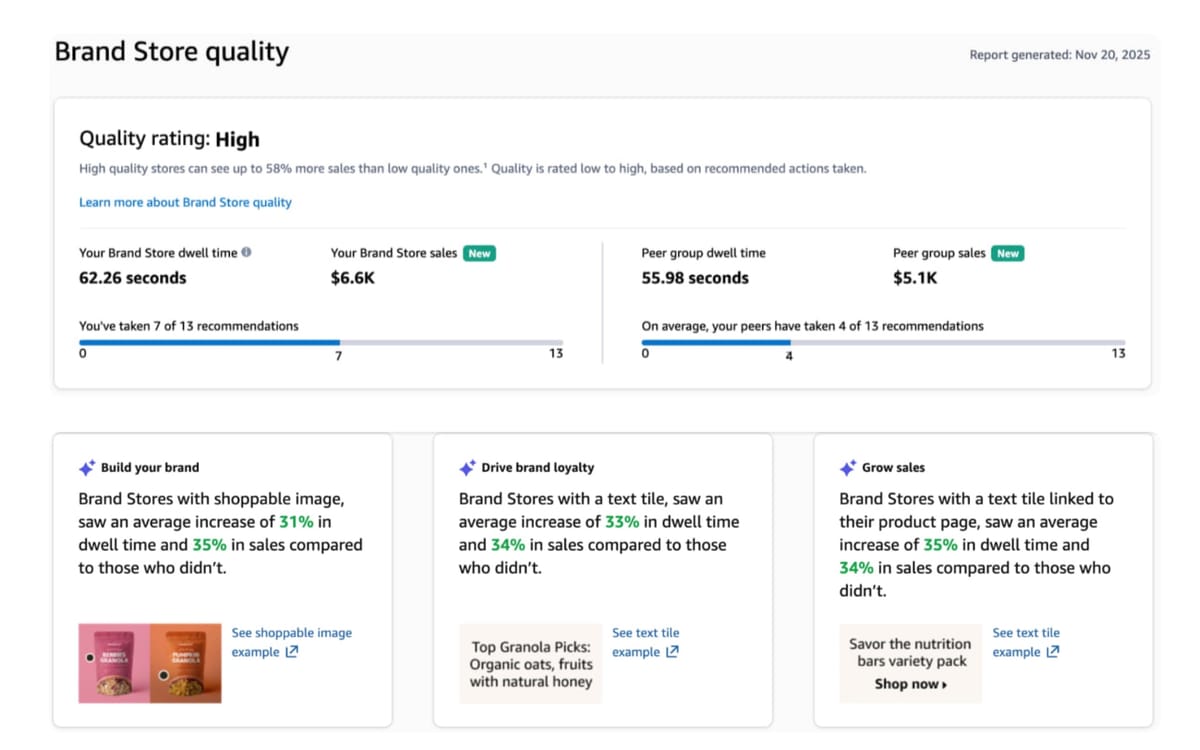Click the Top Granola Picks text tile
Viewport: 1200px width, 750px height.
pyautogui.click(x=530, y=663)
